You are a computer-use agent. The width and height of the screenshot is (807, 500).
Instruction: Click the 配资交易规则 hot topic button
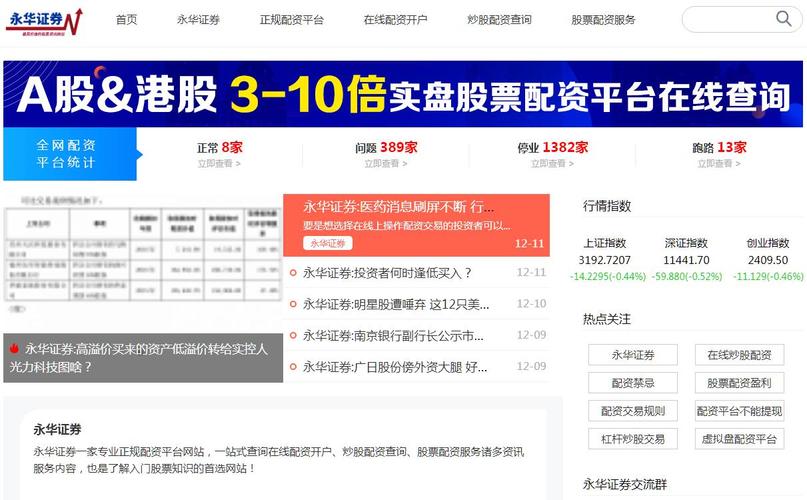click(x=633, y=411)
